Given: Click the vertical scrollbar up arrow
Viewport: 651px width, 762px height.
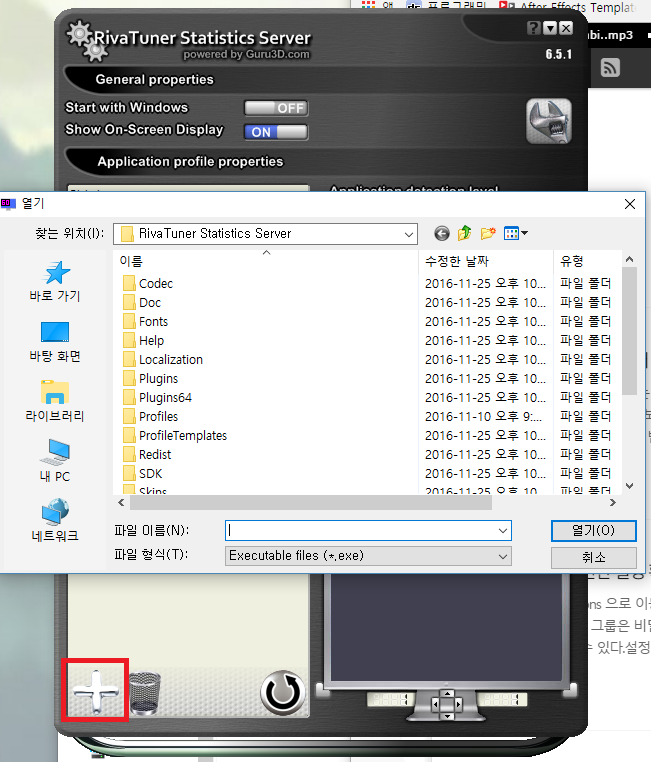Looking at the screenshot, I should click(629, 259).
